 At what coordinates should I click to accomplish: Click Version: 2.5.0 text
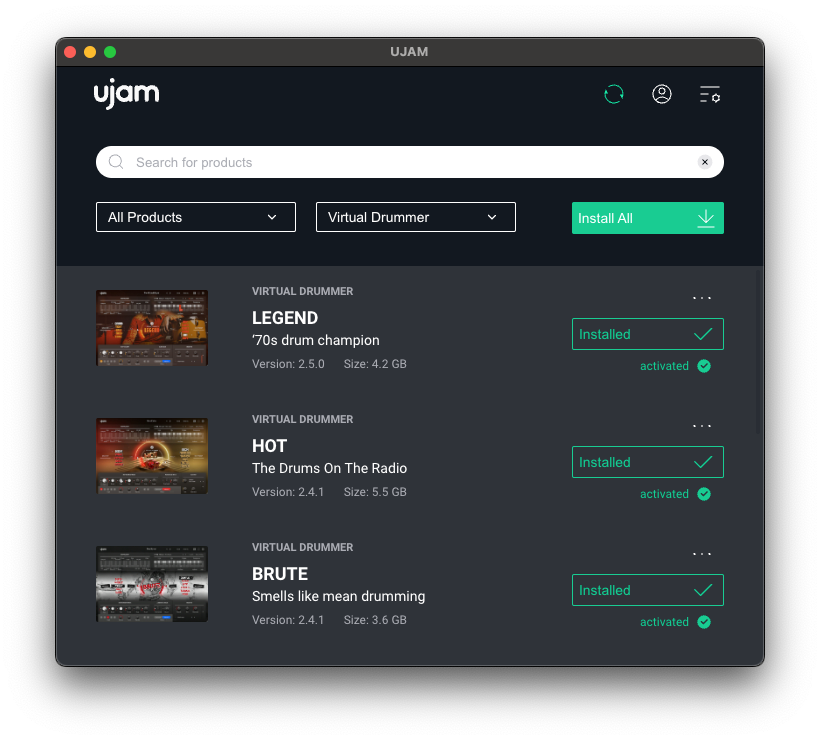(288, 364)
